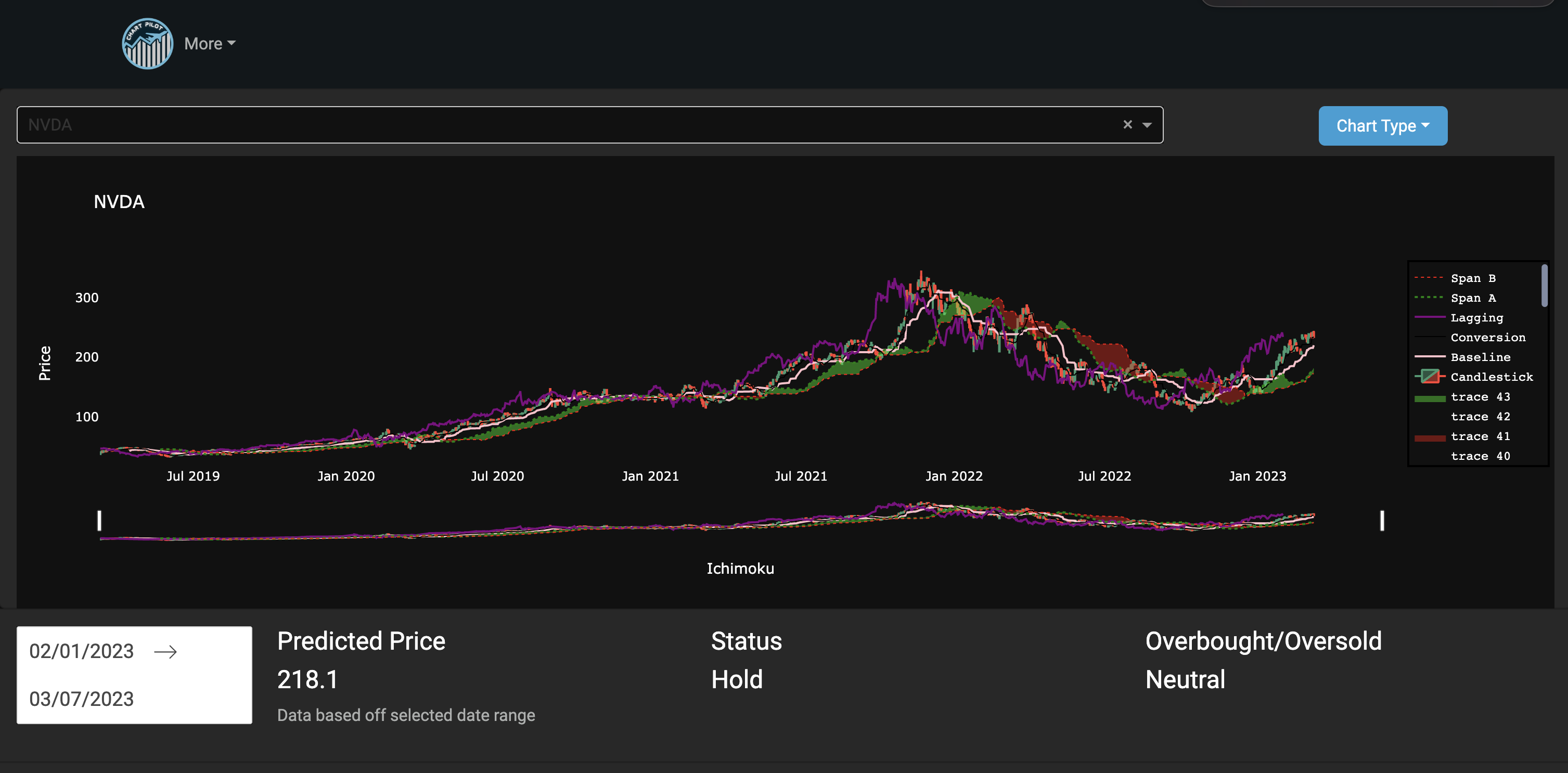Click the dark red trace 41 swatch
1568x773 pixels.
(1430, 438)
